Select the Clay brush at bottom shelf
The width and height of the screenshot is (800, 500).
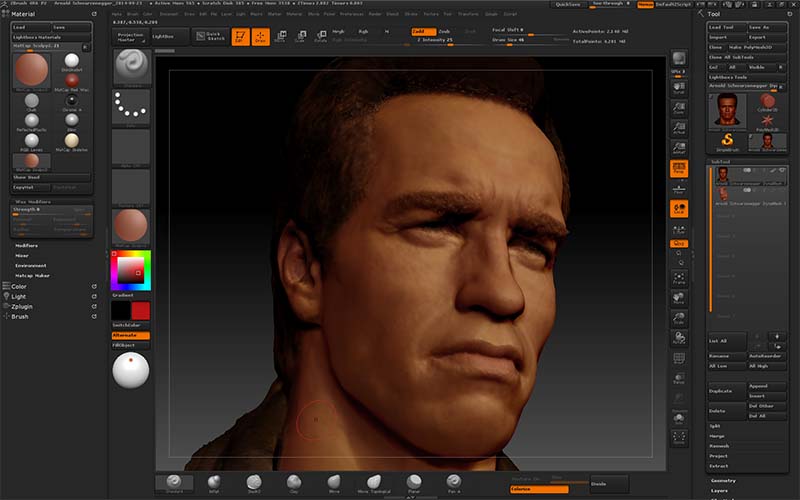293,483
